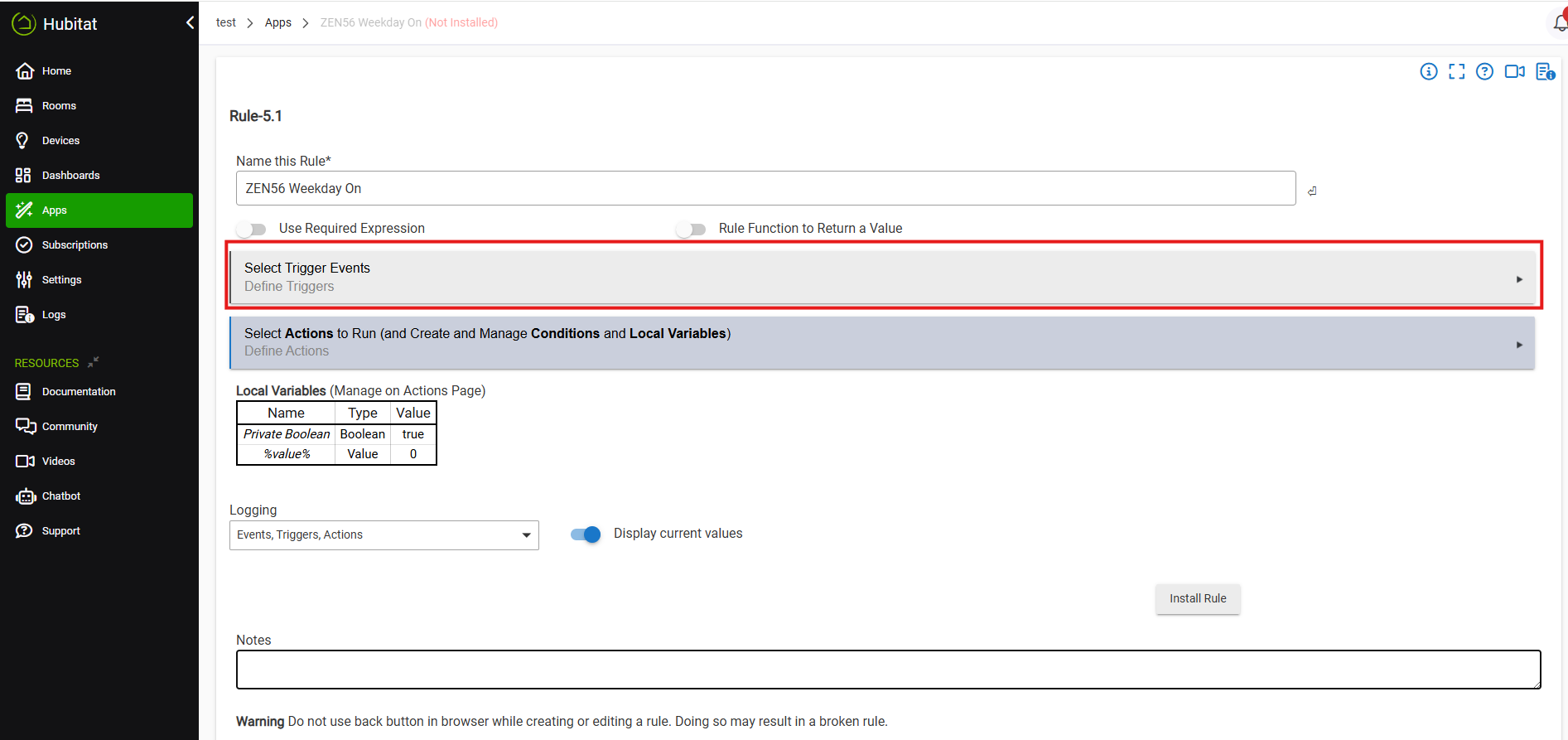Screen dimensions: 1568x740
Task: Click the app info circle icon
Action: 1429,71
